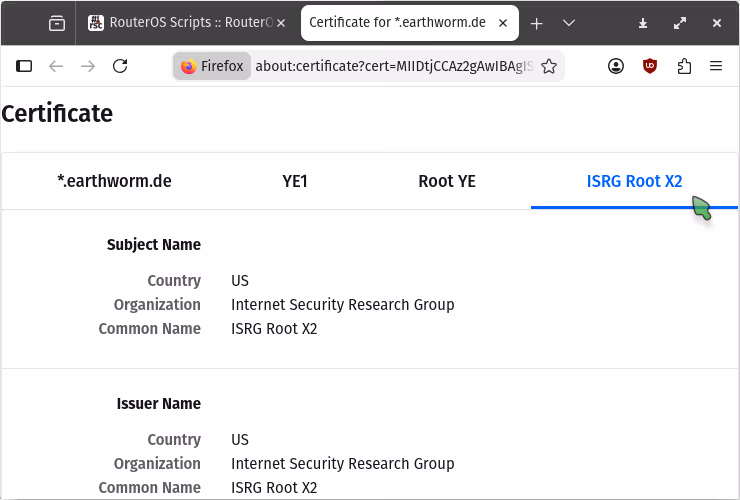Select the YE1 certificate tab
Viewport: 740px width, 500px height.
coord(295,181)
